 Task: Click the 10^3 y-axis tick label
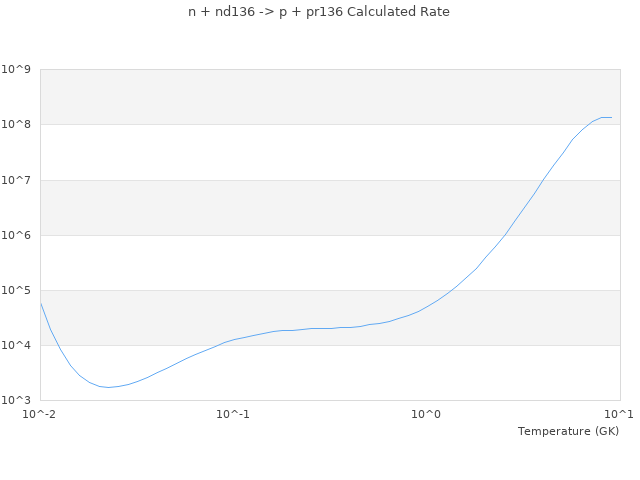[17, 400]
